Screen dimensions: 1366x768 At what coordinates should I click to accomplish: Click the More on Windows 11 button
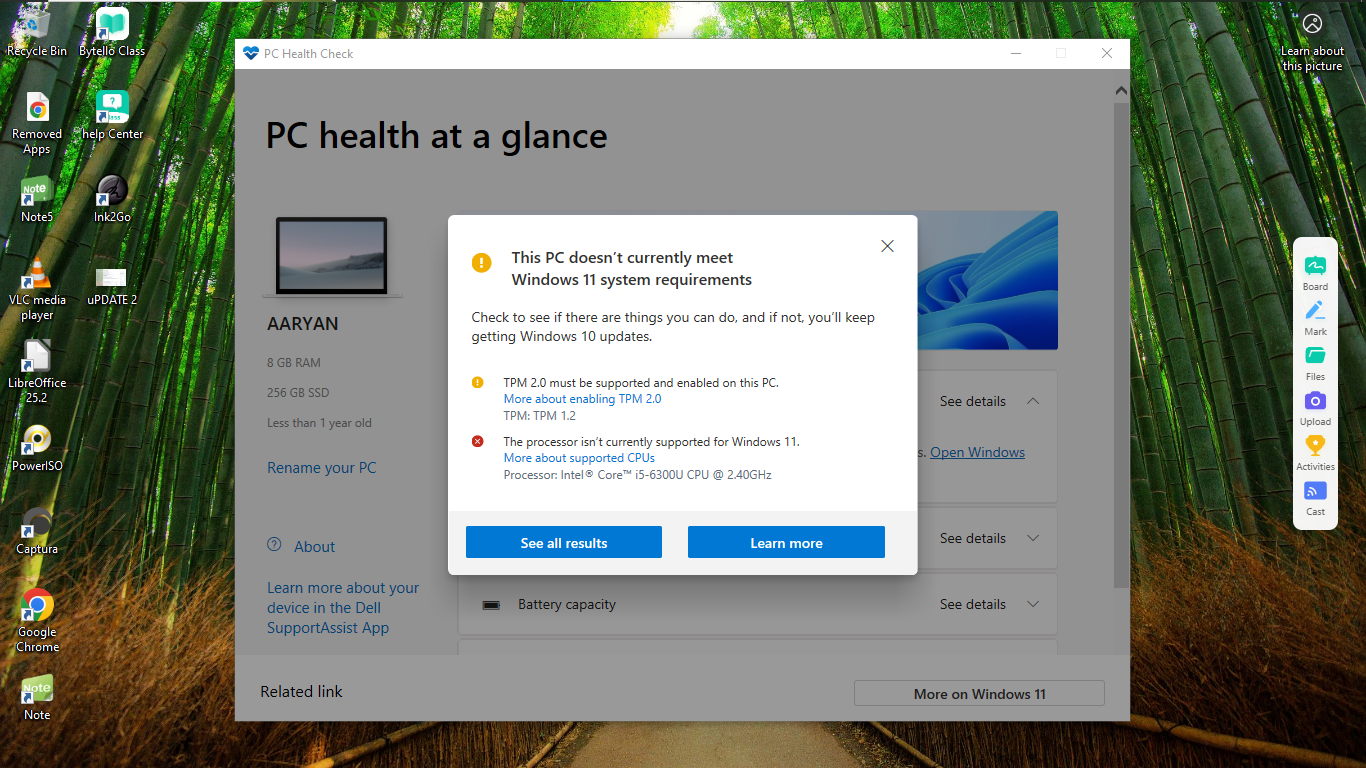coord(979,694)
